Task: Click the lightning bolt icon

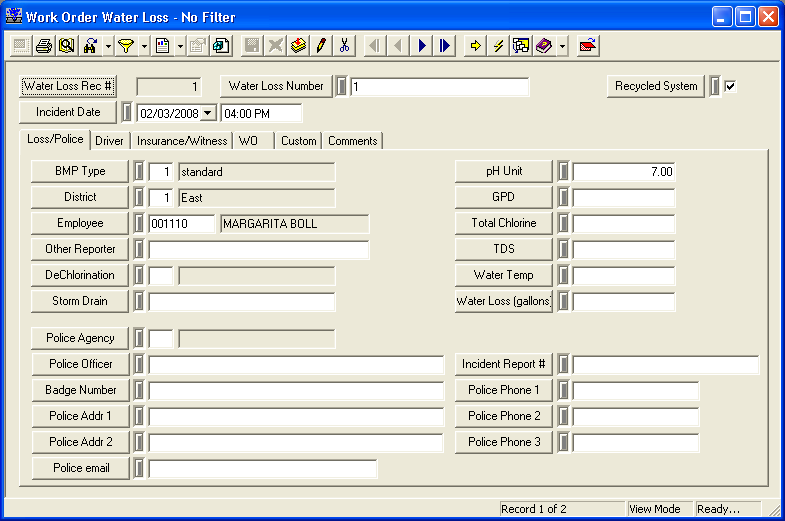Action: (498, 46)
